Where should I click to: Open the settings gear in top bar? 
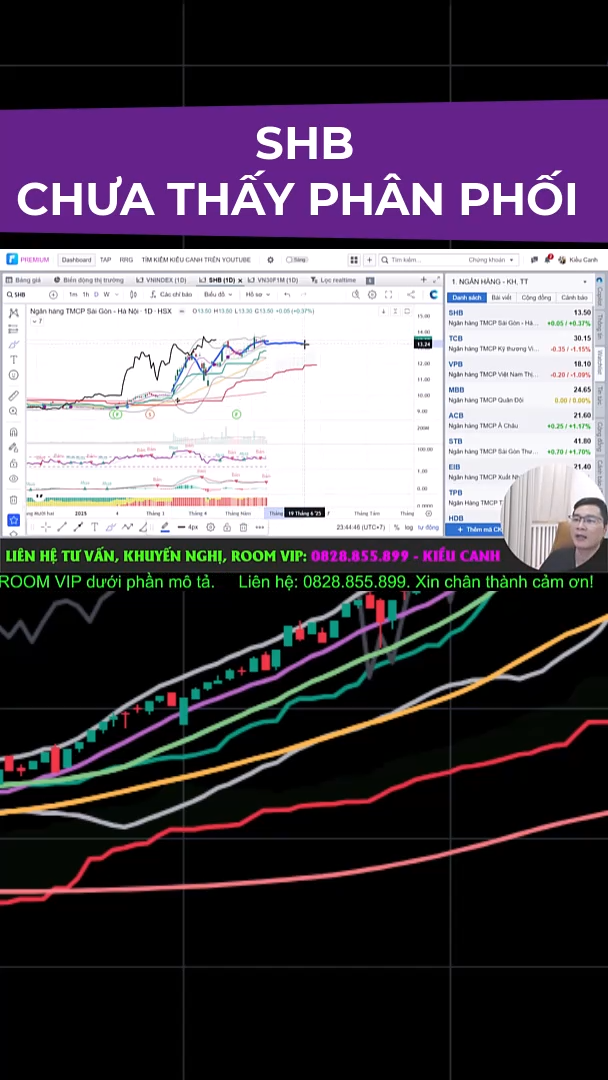tap(271, 260)
